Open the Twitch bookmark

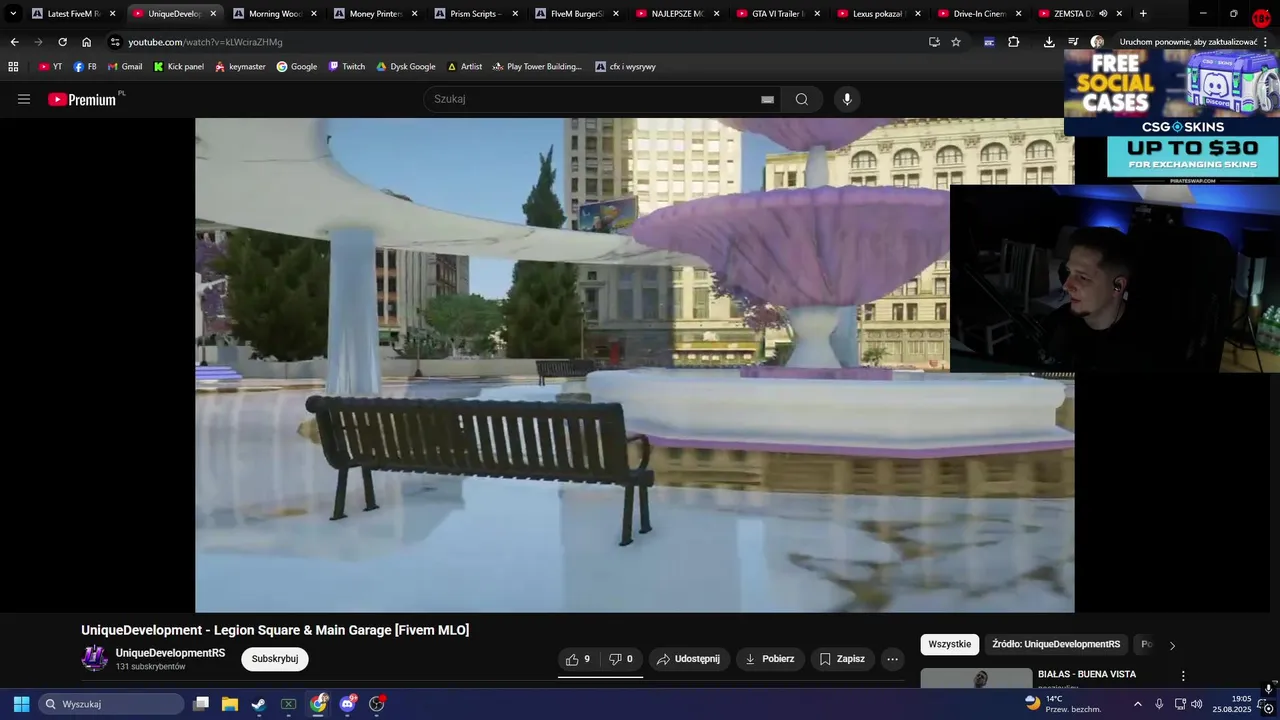pos(347,67)
